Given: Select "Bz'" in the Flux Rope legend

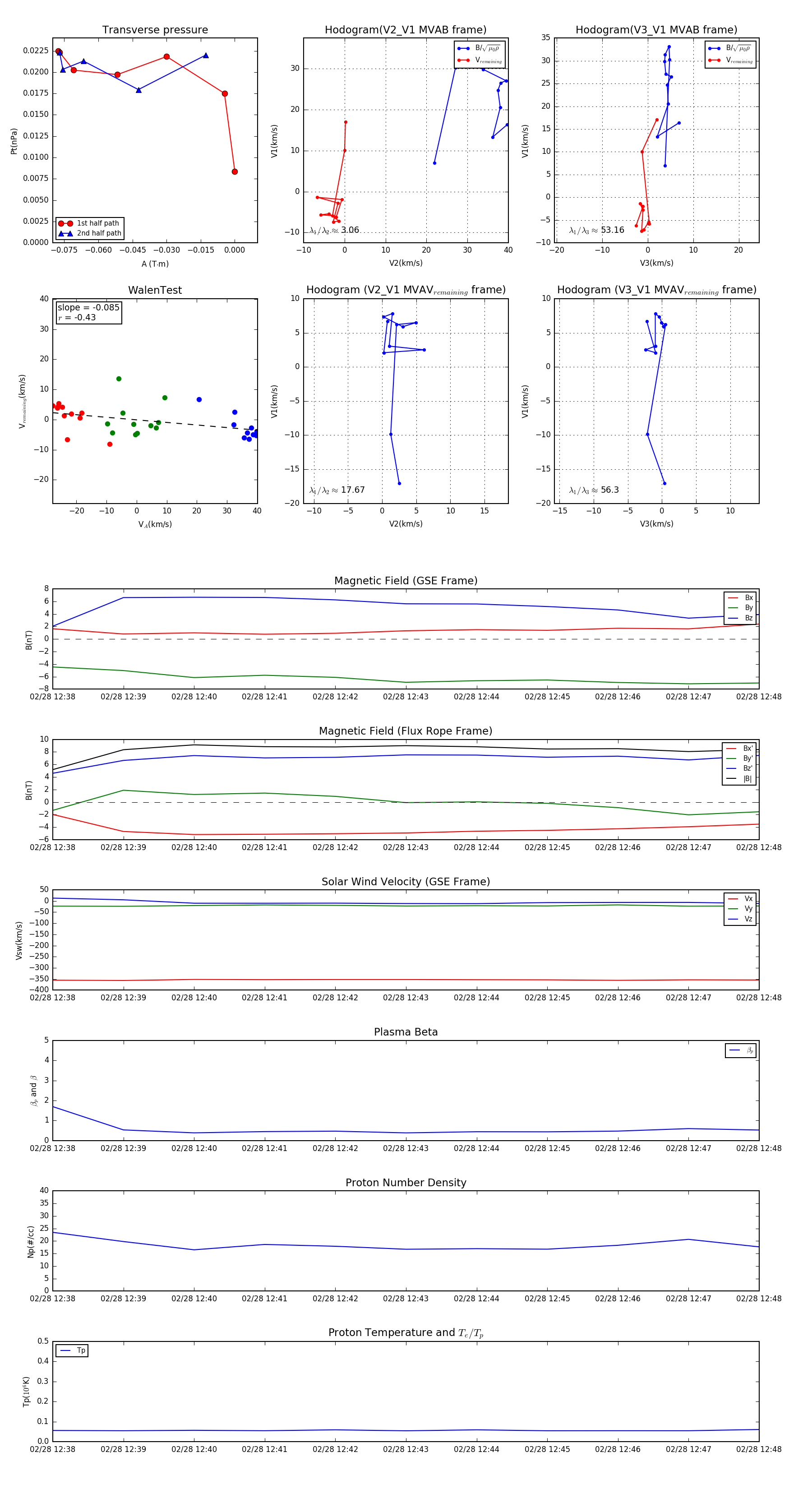Looking at the screenshot, I should tap(740, 768).
